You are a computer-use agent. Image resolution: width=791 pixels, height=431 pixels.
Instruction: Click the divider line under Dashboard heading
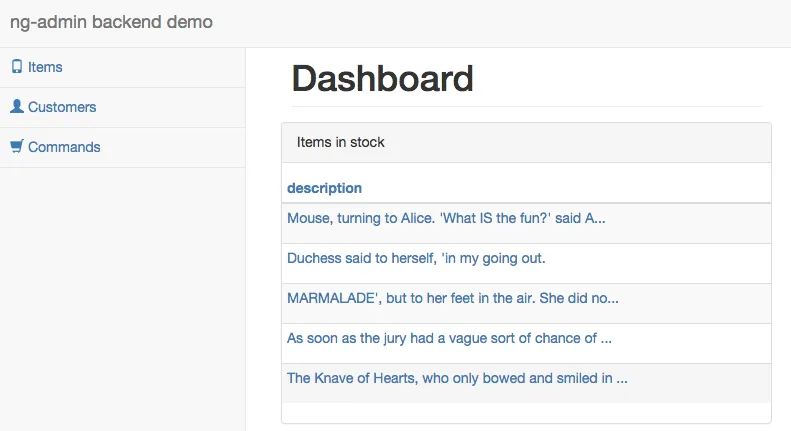point(526,106)
